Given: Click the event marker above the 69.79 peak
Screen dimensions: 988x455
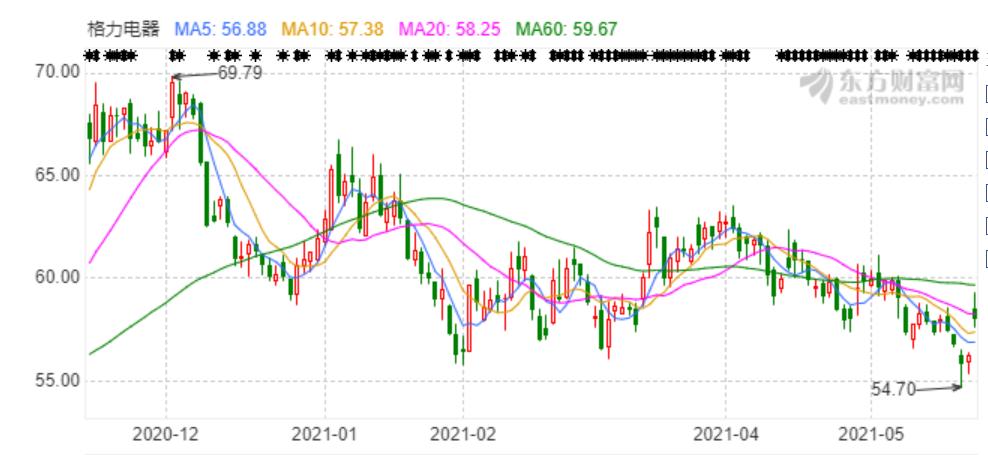Looking at the screenshot, I should tap(178, 54).
